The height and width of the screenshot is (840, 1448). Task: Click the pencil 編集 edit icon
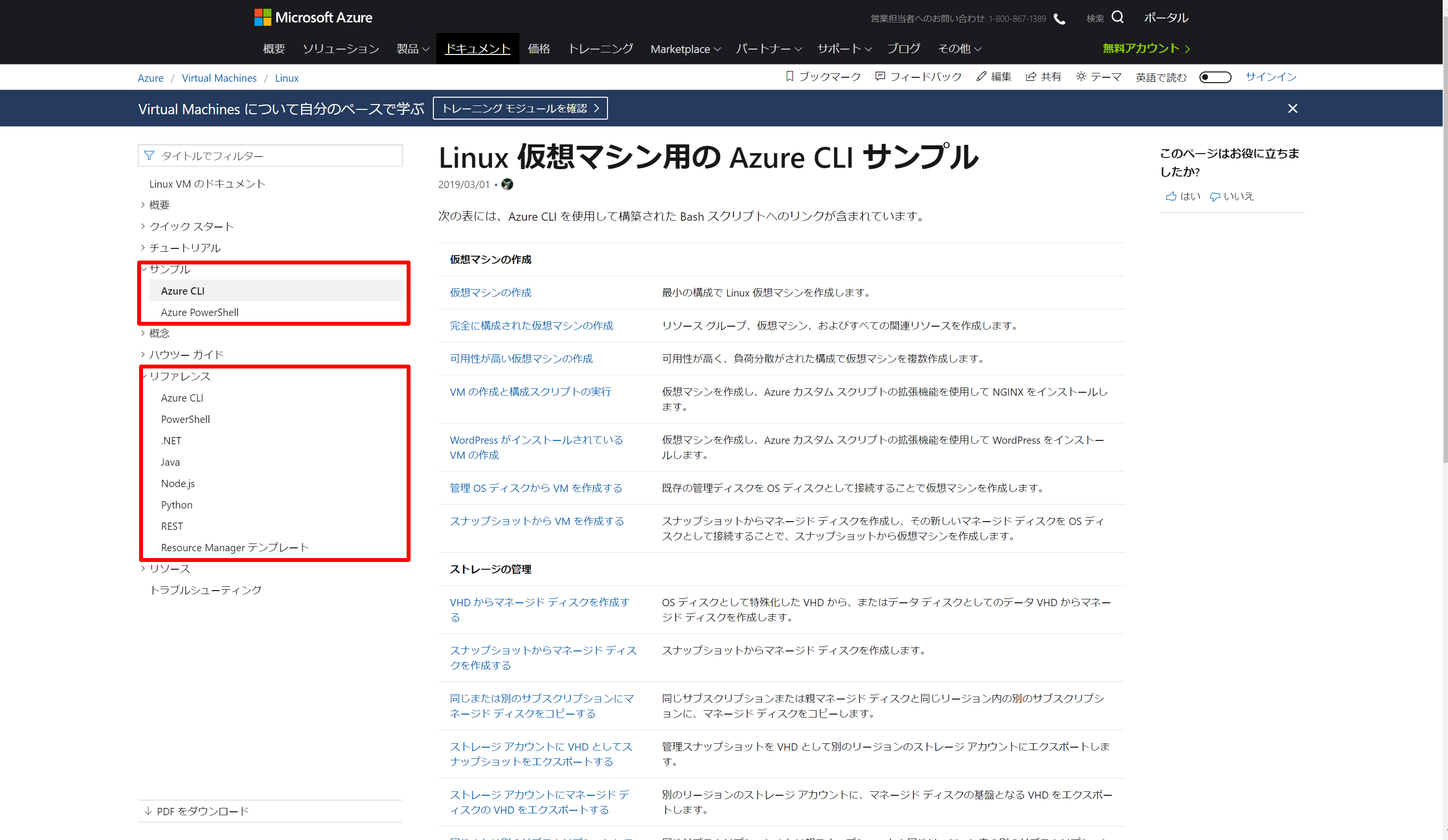pos(981,76)
